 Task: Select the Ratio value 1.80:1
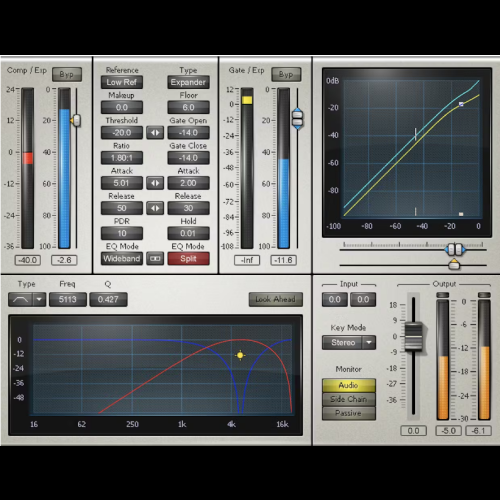(122, 158)
